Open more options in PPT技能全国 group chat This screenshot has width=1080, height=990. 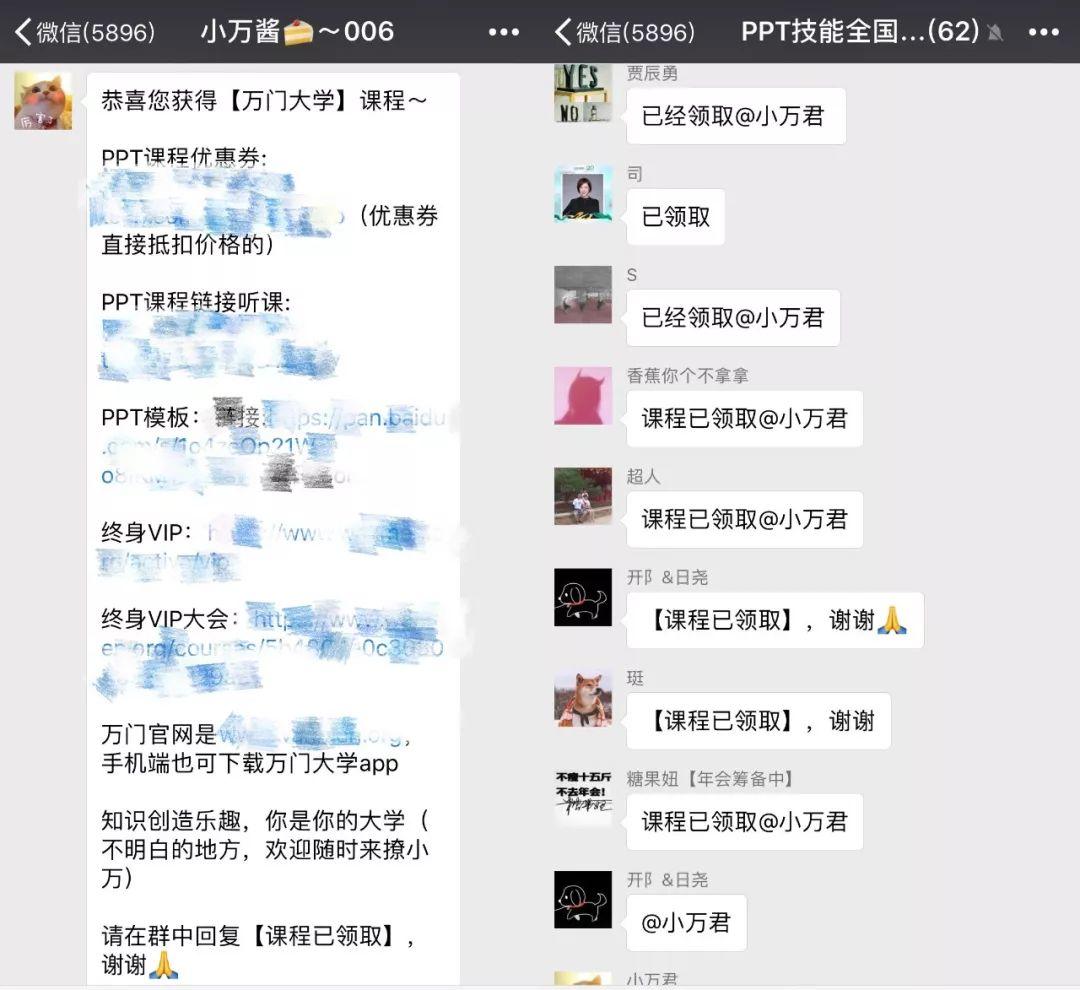point(1043,32)
